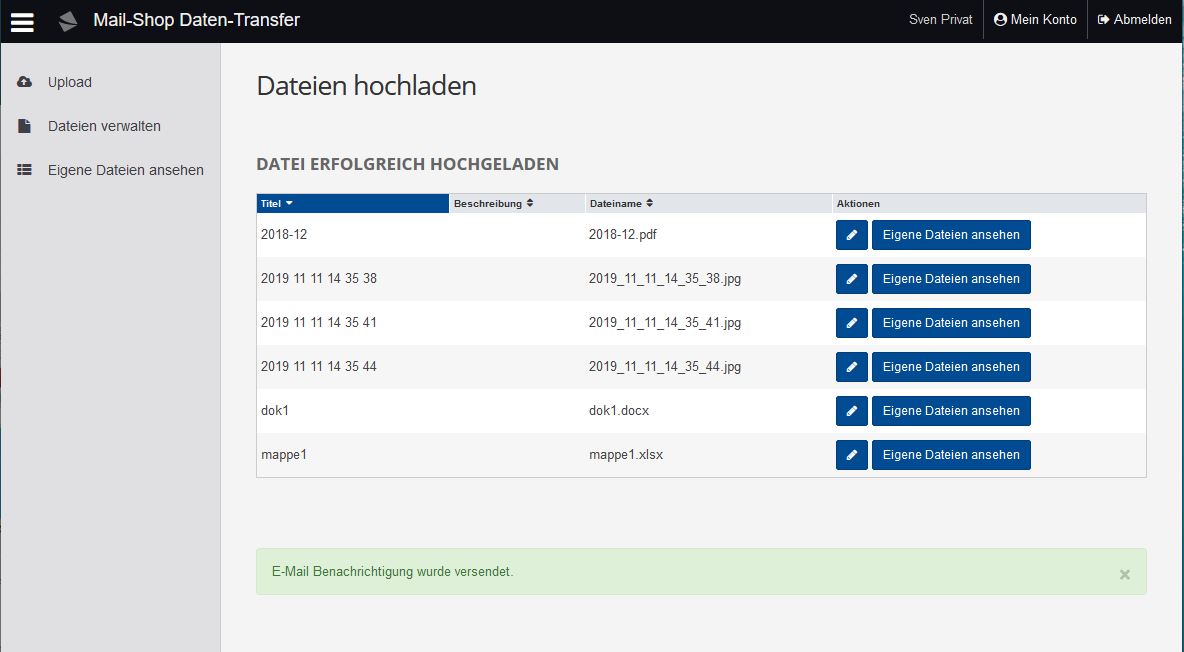This screenshot has height=652, width=1184.
Task: Open Mein Konto account page
Action: click(x=1035, y=20)
